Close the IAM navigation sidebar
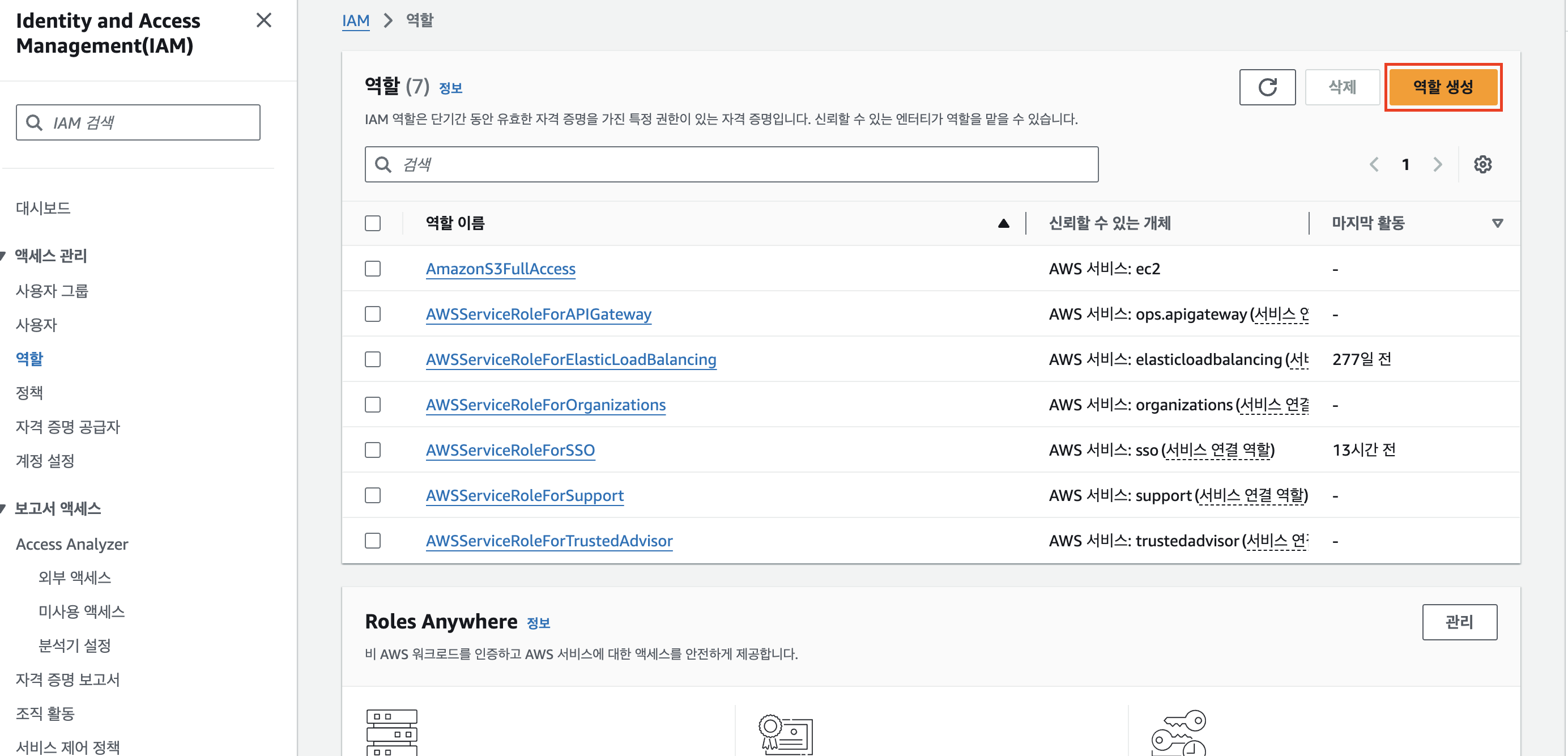The height and width of the screenshot is (756, 1568). point(263,21)
